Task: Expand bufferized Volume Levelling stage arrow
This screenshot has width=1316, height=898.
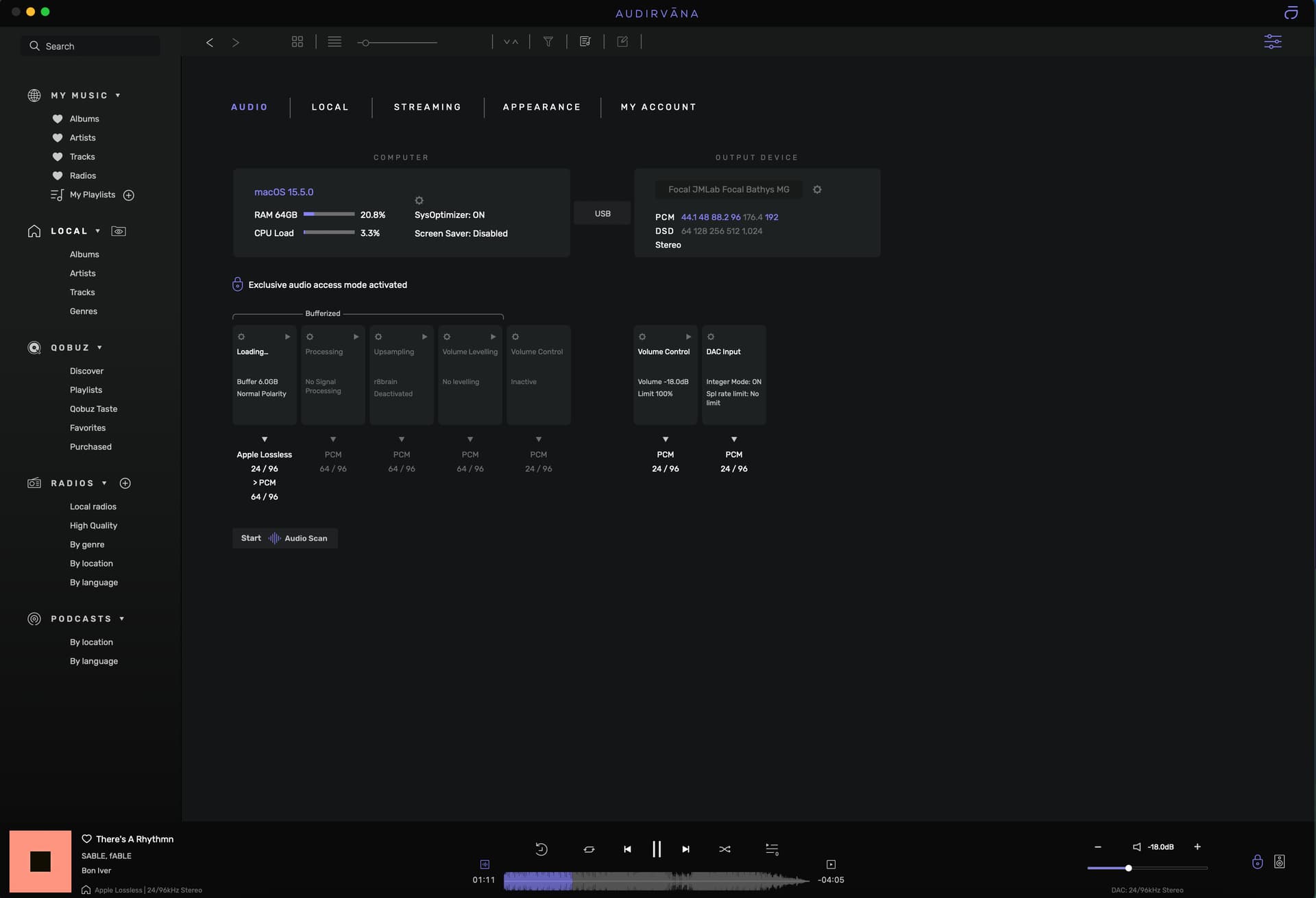Action: pyautogui.click(x=493, y=337)
